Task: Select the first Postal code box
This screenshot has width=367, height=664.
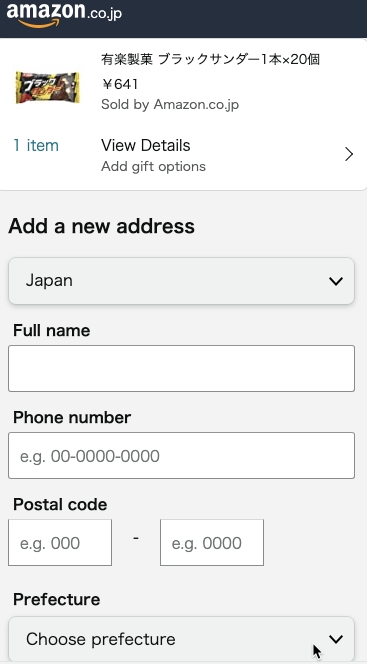Action: [60, 542]
